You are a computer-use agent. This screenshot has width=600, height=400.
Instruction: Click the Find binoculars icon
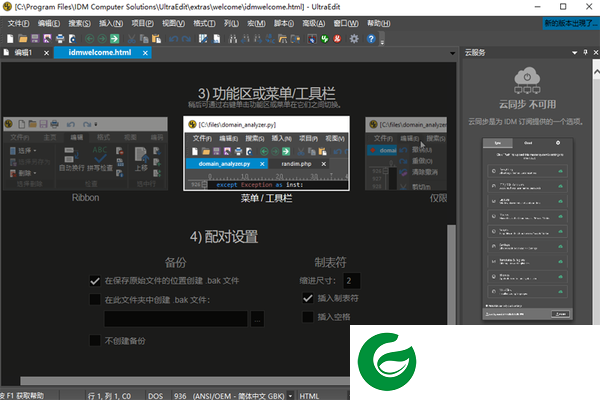pyautogui.click(x=233, y=39)
